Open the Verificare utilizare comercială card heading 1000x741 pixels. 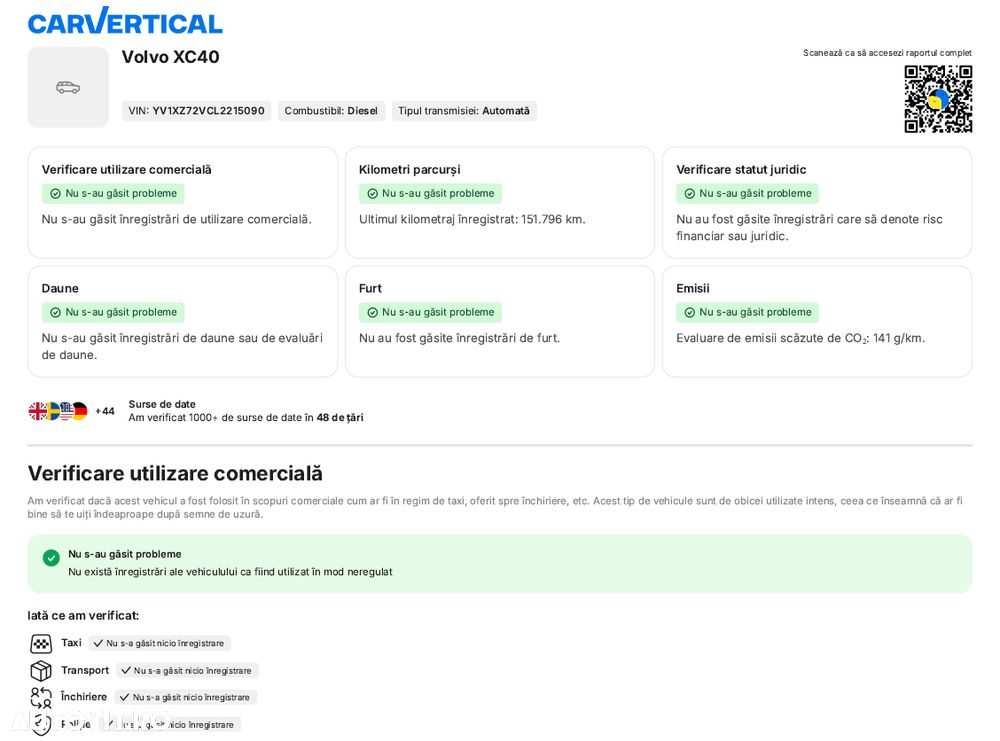[x=126, y=170]
